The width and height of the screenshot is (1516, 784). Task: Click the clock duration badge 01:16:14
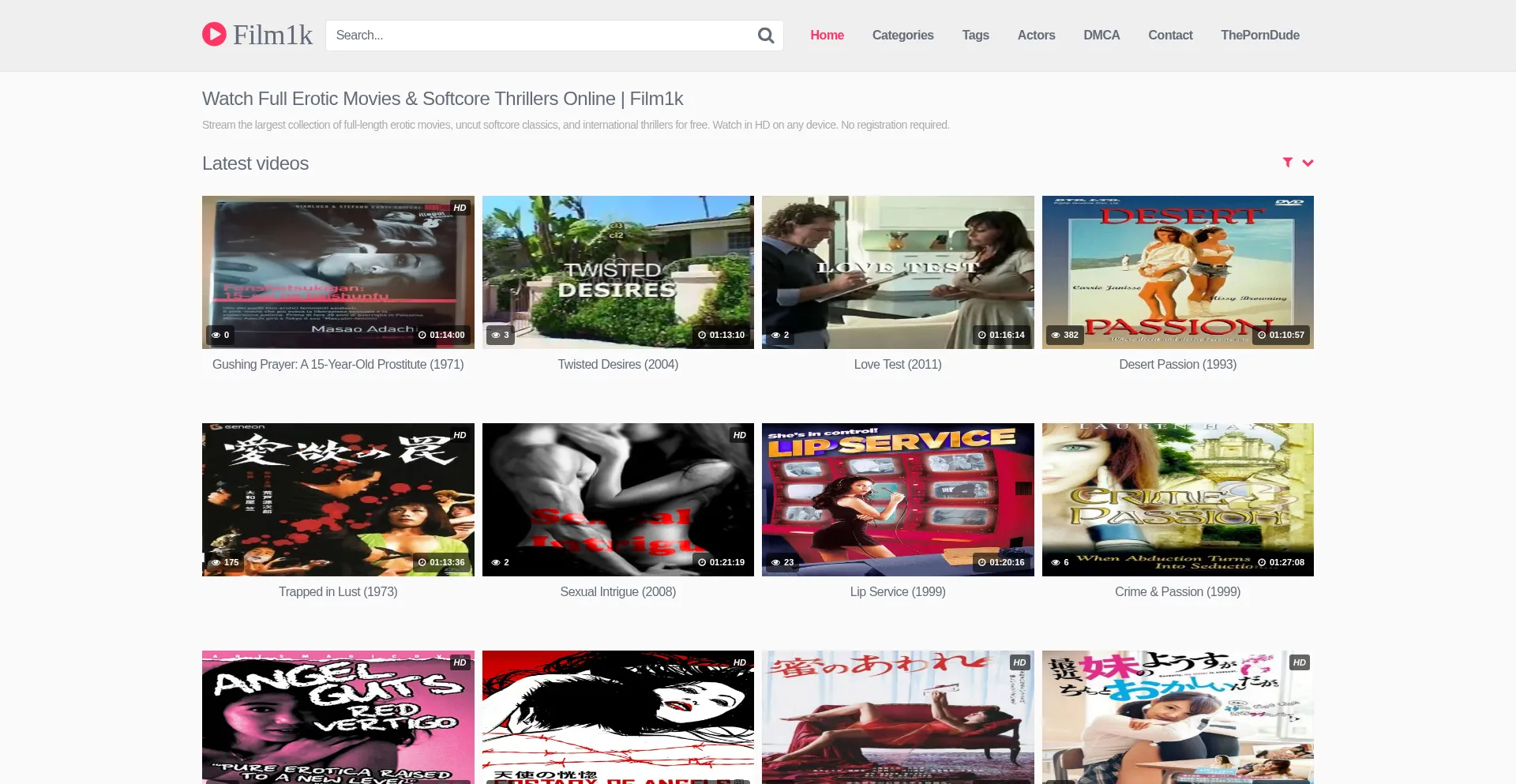1001,335
